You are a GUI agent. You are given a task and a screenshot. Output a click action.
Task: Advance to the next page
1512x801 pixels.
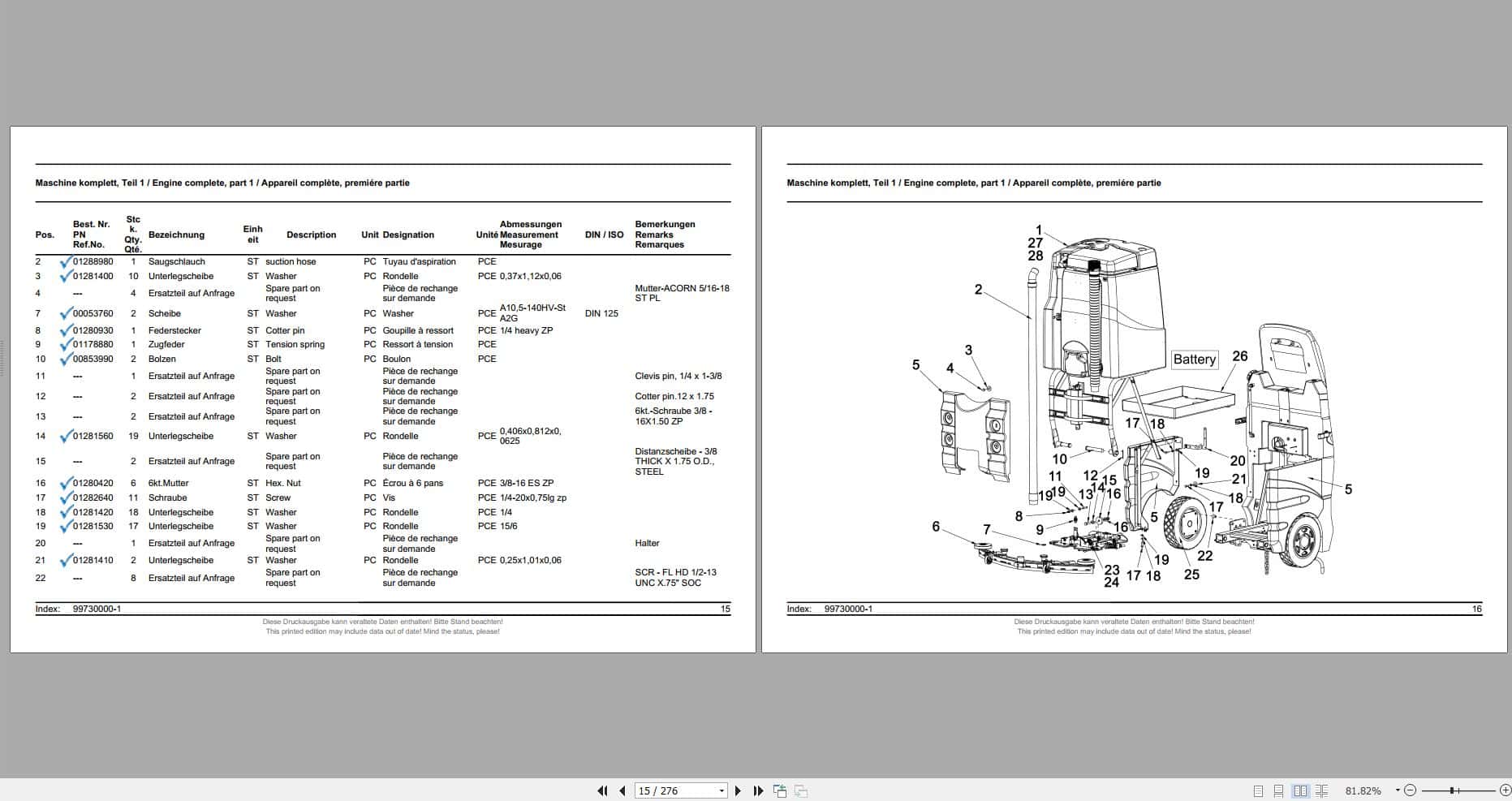[x=738, y=790]
